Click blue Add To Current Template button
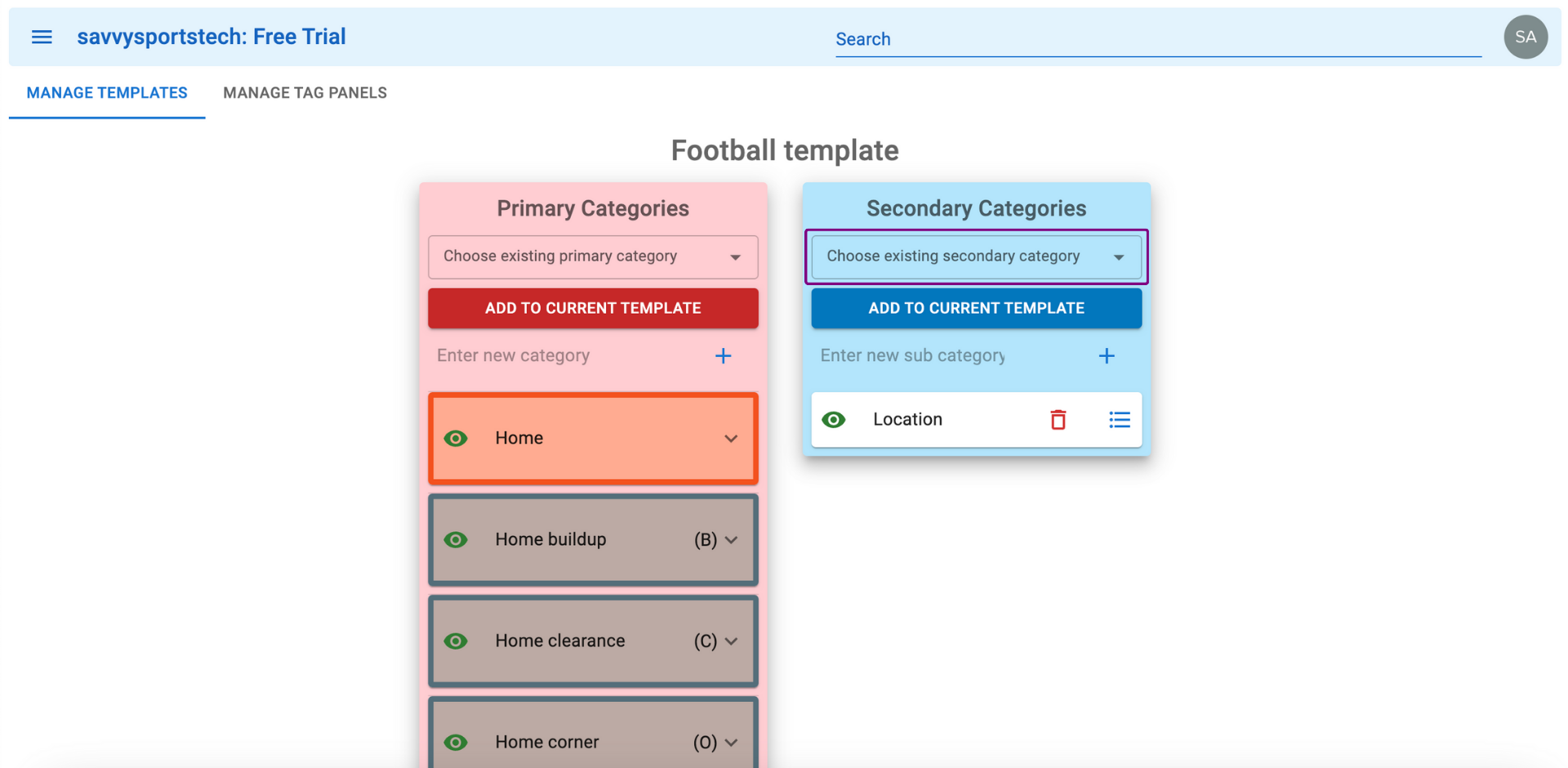The height and width of the screenshot is (768, 1568). [x=976, y=309]
